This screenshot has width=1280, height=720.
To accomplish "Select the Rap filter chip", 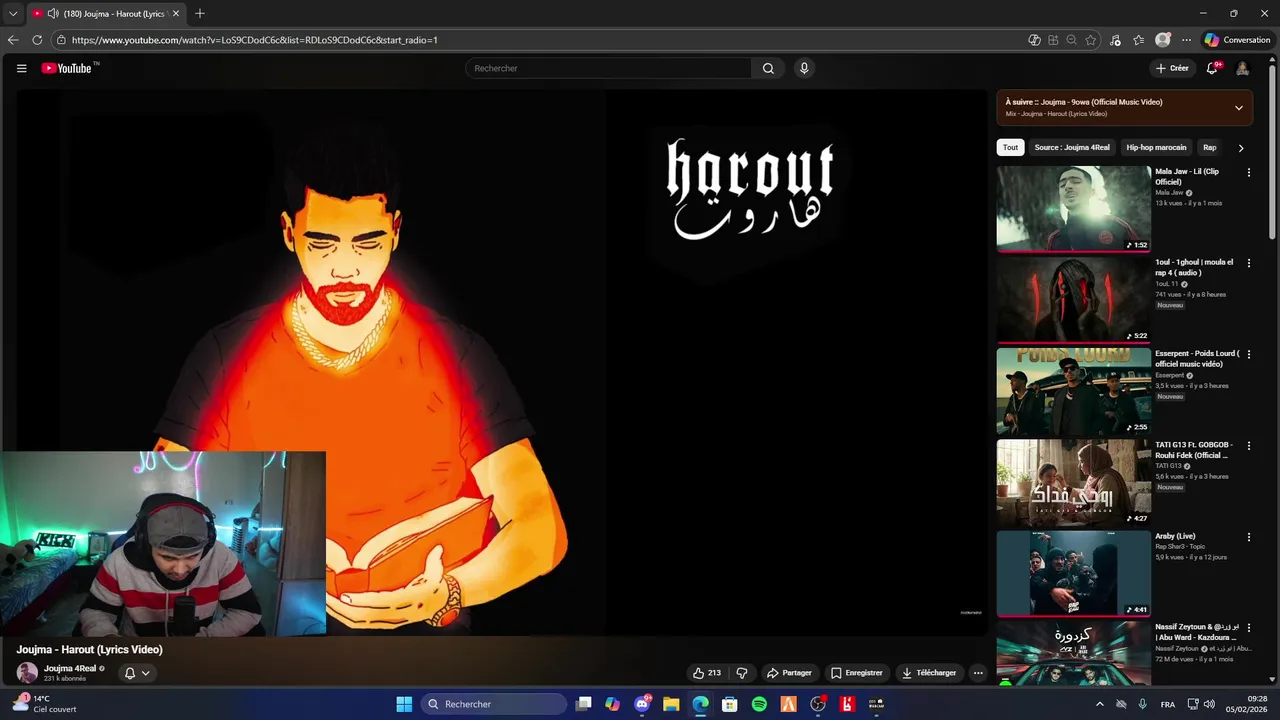I will pyautogui.click(x=1209, y=147).
